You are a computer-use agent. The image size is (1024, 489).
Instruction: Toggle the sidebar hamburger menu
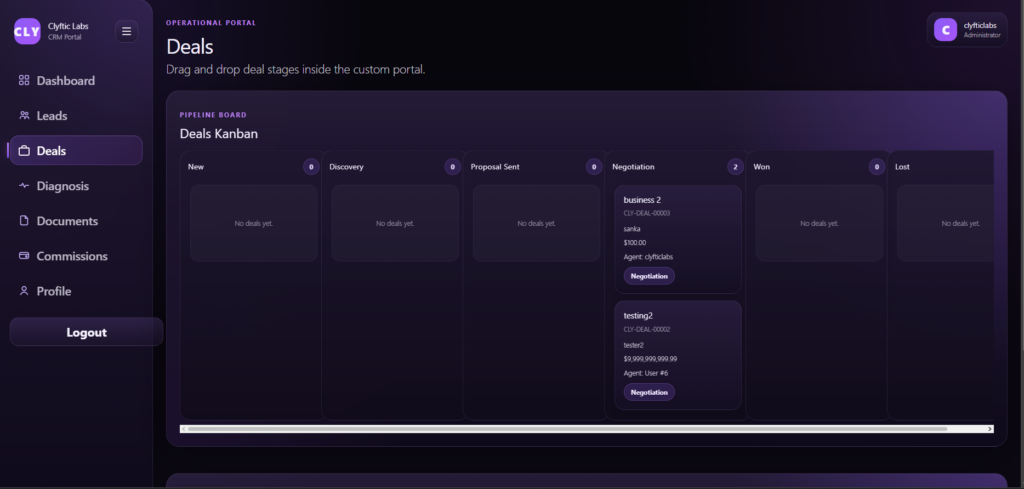[x=126, y=31]
